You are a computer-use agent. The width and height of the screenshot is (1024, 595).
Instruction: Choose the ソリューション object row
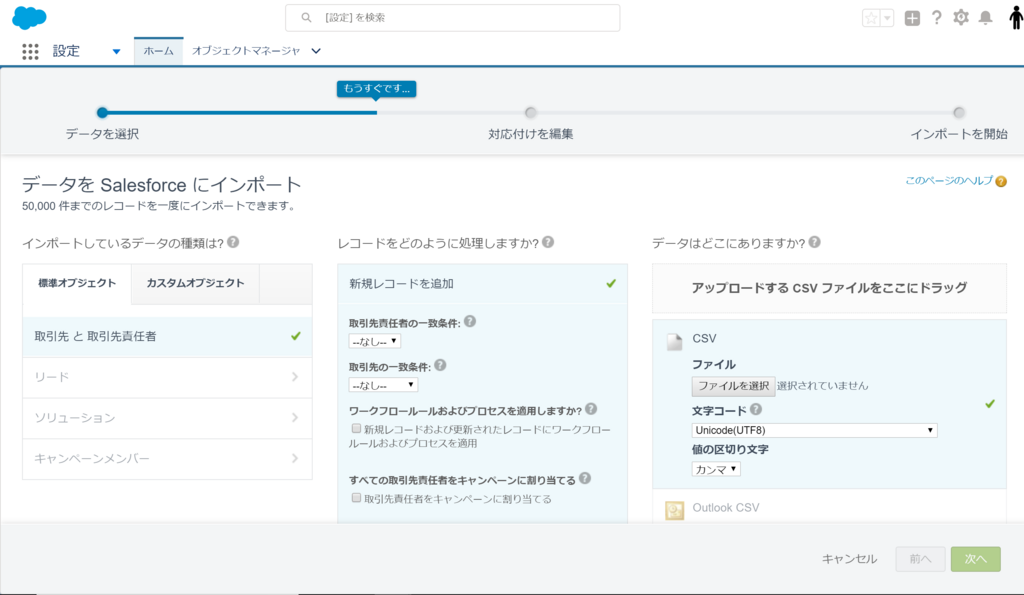point(167,418)
